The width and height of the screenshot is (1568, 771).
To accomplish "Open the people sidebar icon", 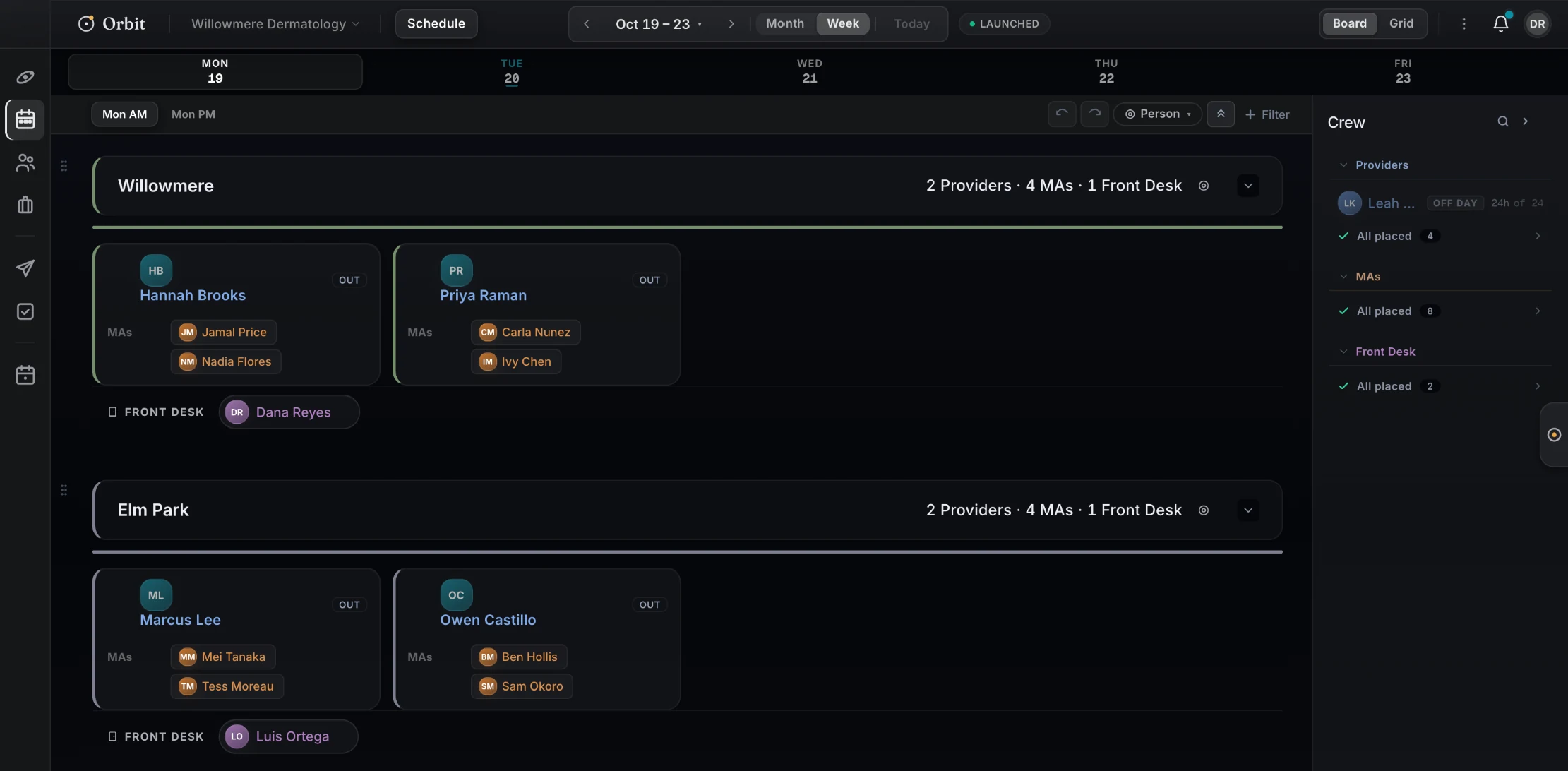I will (x=25, y=163).
